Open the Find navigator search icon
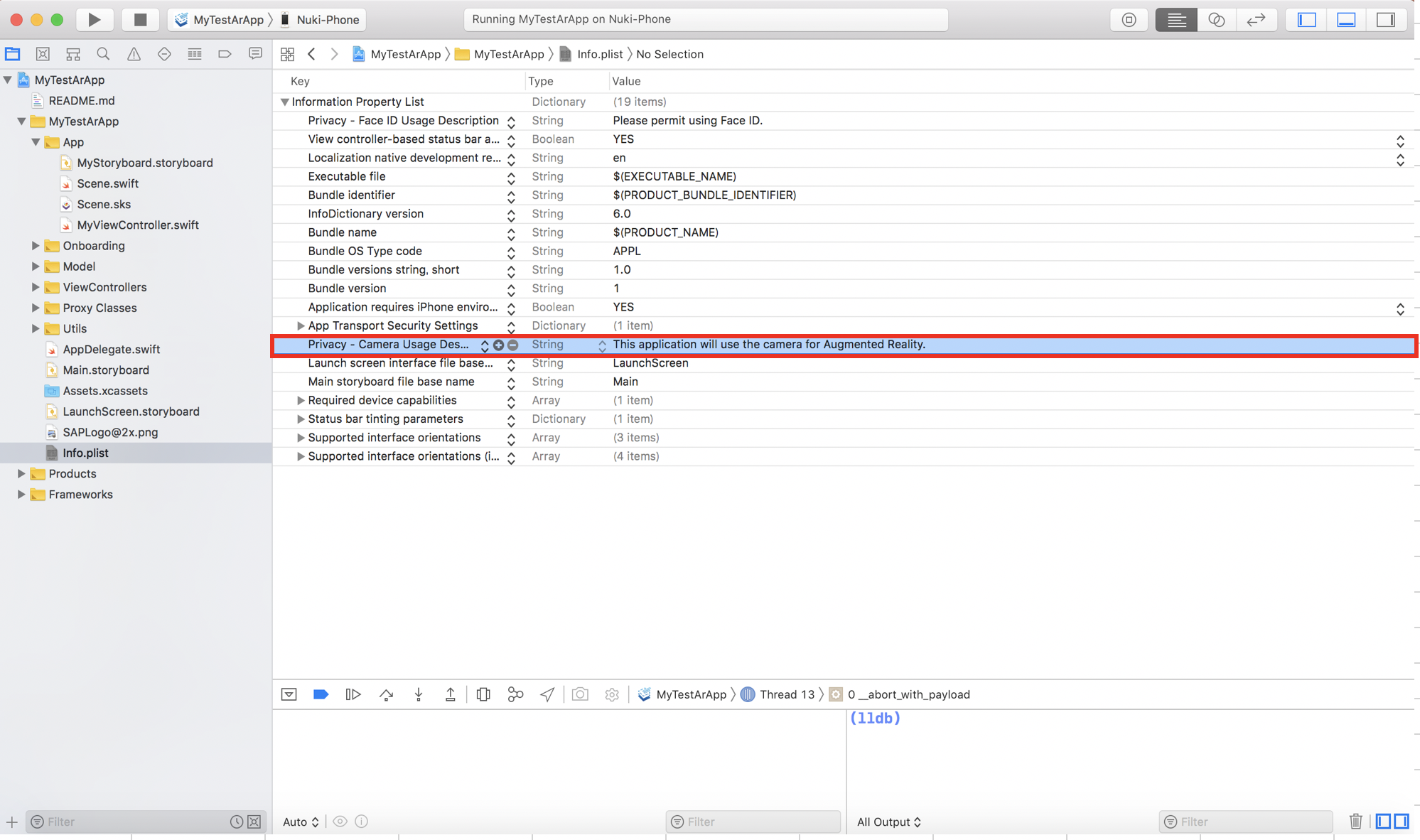 coord(103,54)
